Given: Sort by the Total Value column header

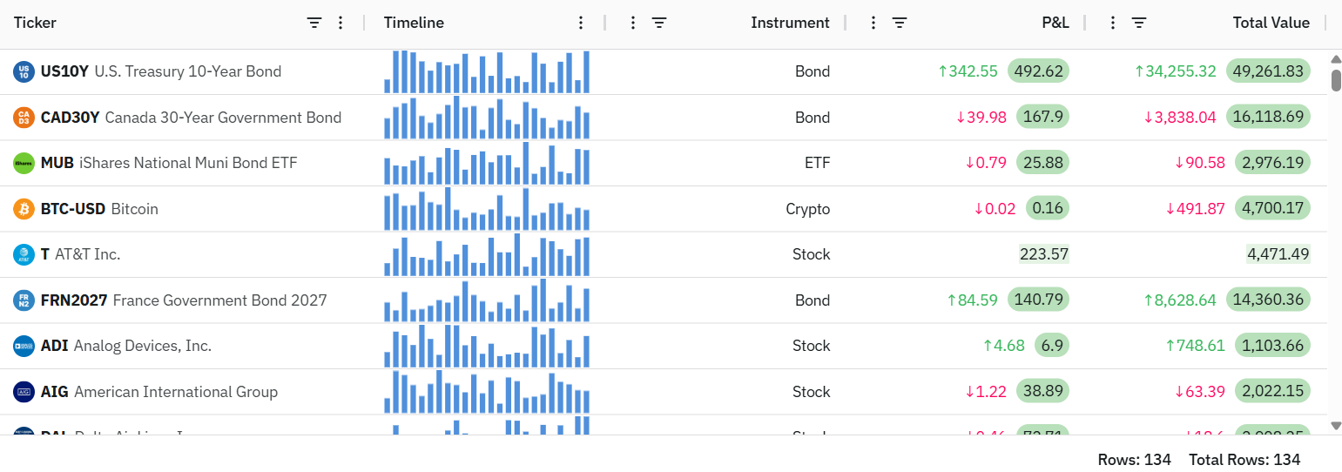Looking at the screenshot, I should [x=1271, y=23].
